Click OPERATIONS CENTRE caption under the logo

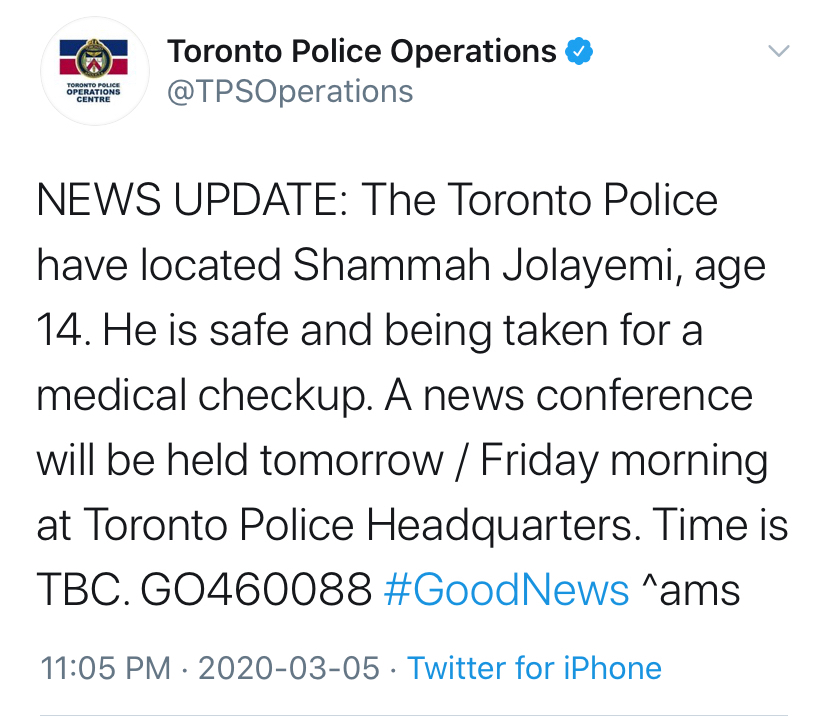(94, 95)
